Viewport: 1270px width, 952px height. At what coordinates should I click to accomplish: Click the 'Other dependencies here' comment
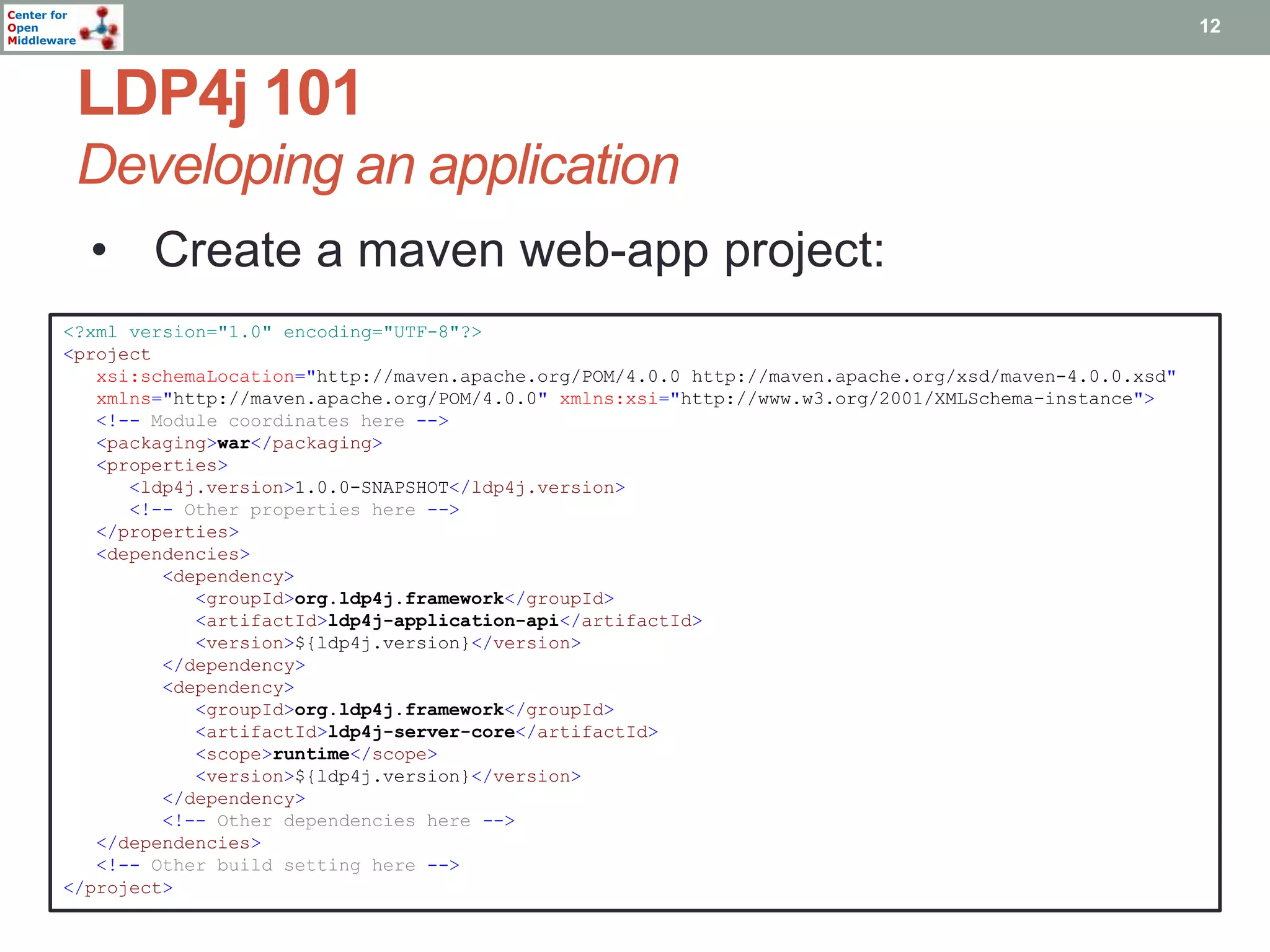pos(339,821)
